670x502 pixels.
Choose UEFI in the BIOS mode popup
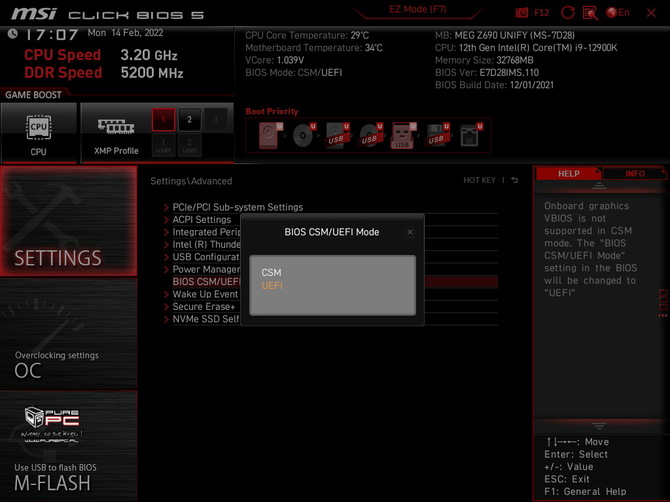tap(272, 285)
